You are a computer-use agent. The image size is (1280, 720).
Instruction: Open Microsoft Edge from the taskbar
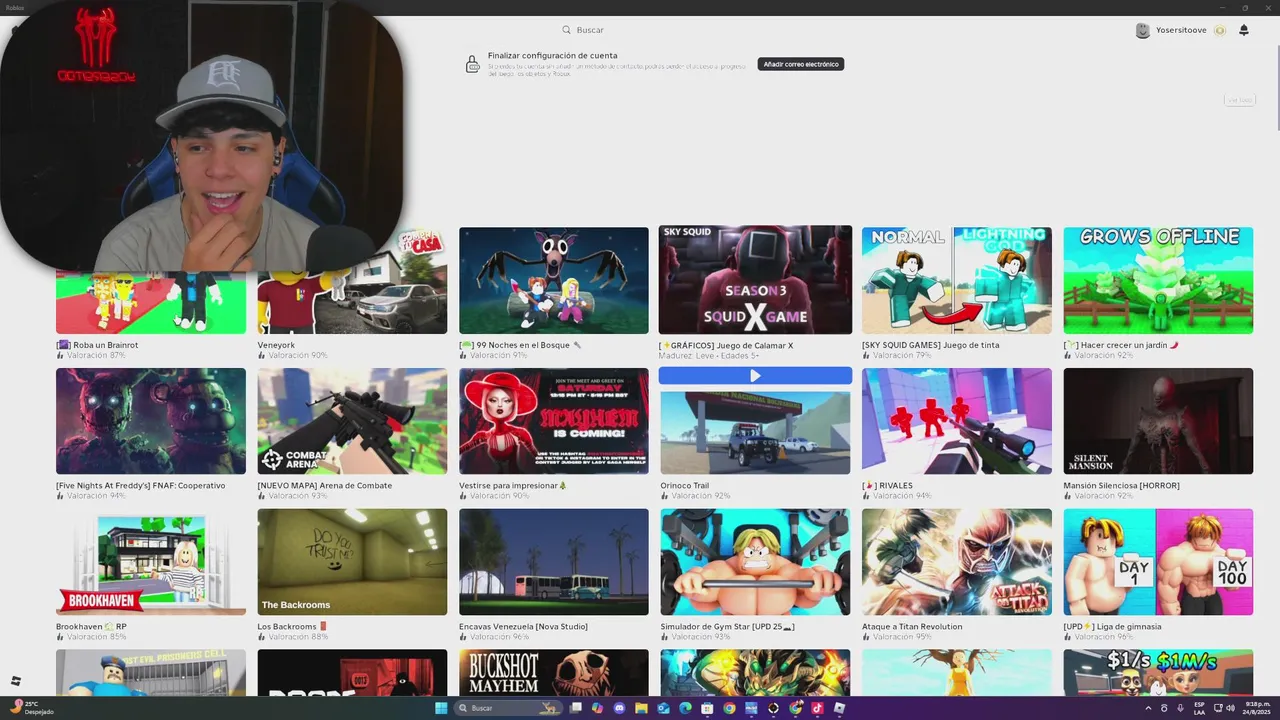point(685,708)
